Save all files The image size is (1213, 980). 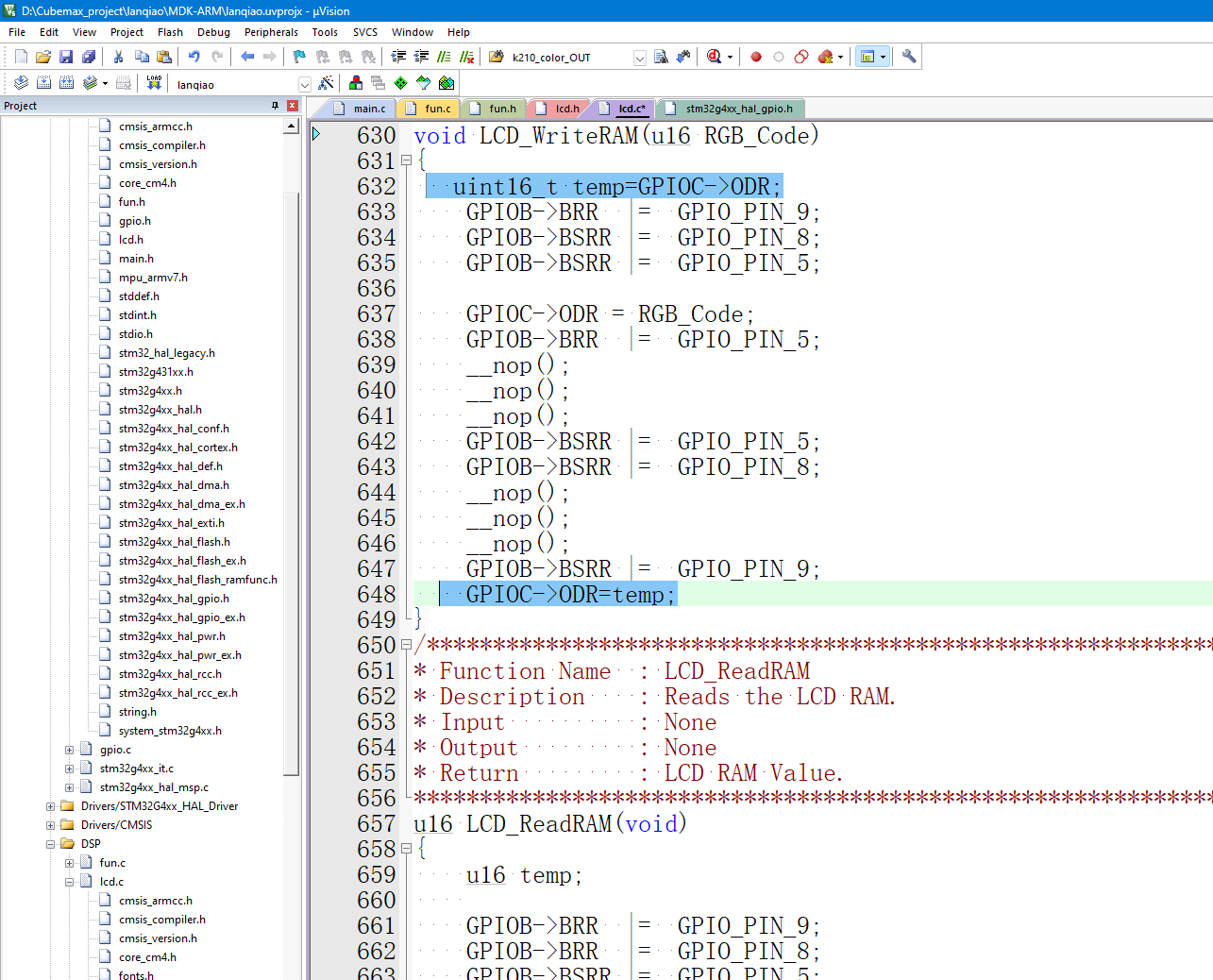[89, 57]
